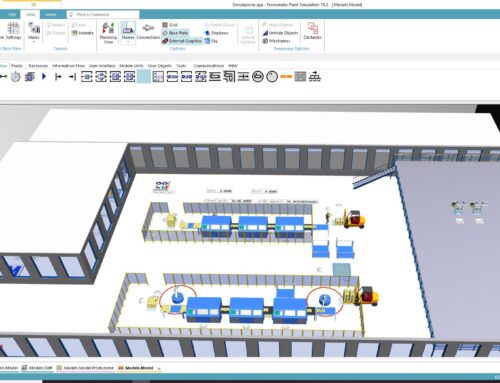Select the PlaceBuffer object icon
The height and width of the screenshot is (383, 500).
[186, 77]
